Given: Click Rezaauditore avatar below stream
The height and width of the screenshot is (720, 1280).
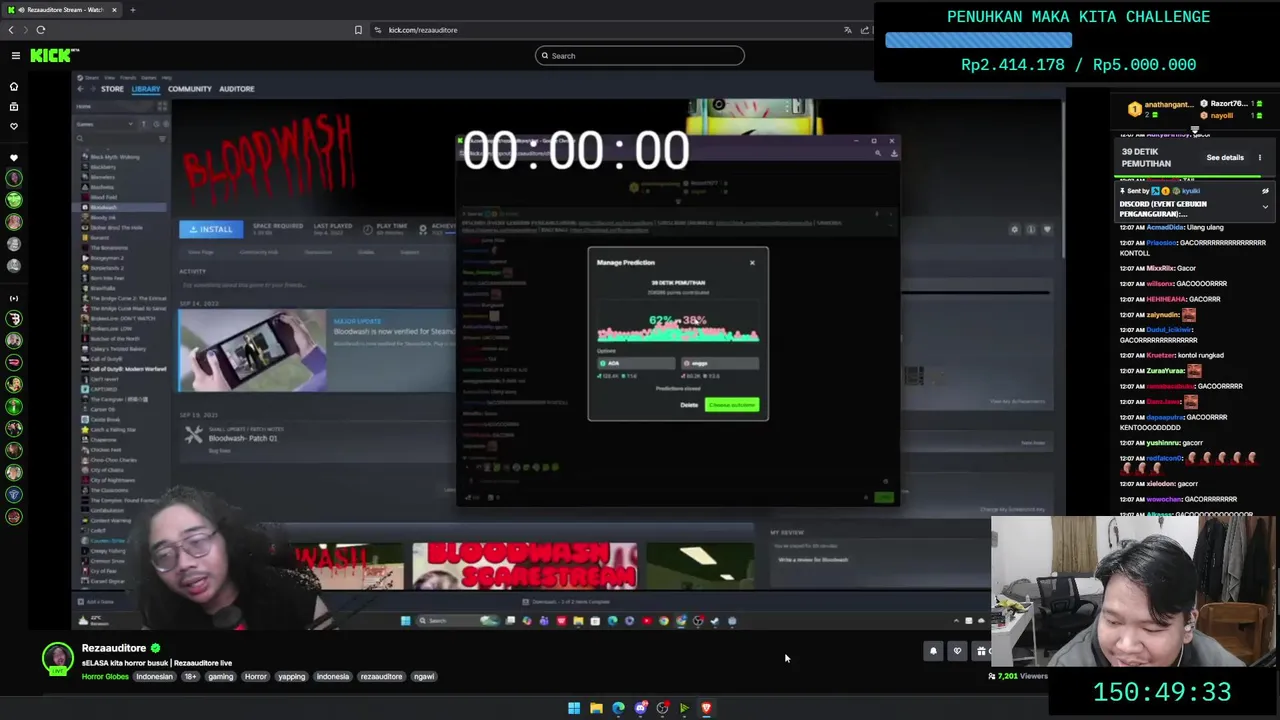Looking at the screenshot, I should [x=58, y=658].
